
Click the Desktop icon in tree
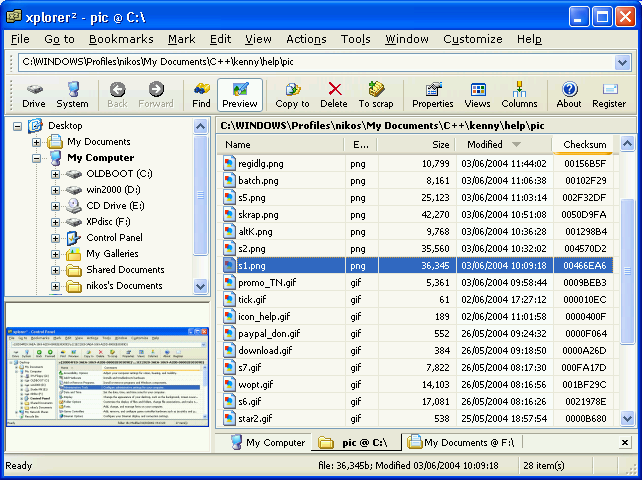pos(35,126)
